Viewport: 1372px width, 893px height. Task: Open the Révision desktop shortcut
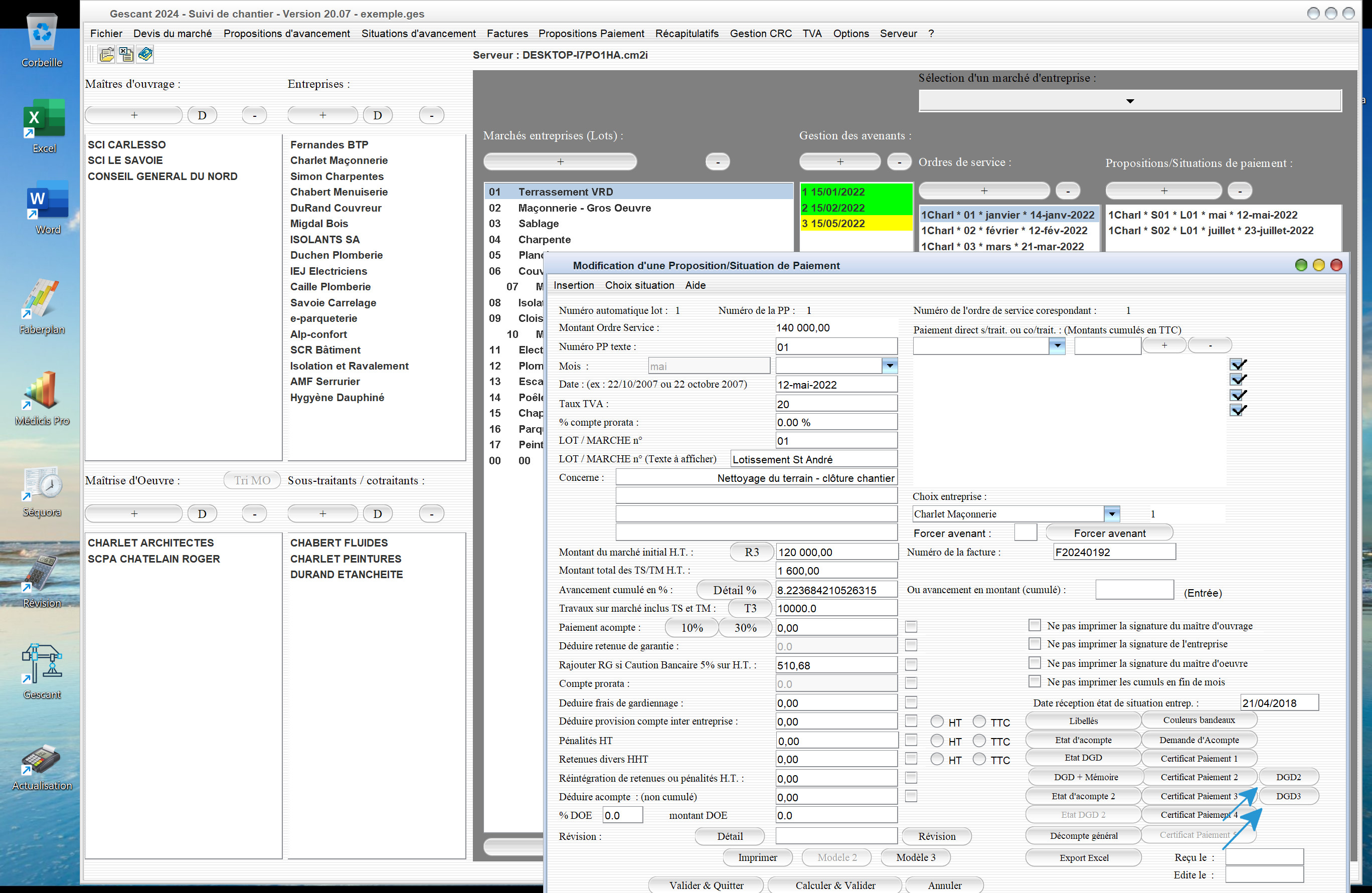42,582
